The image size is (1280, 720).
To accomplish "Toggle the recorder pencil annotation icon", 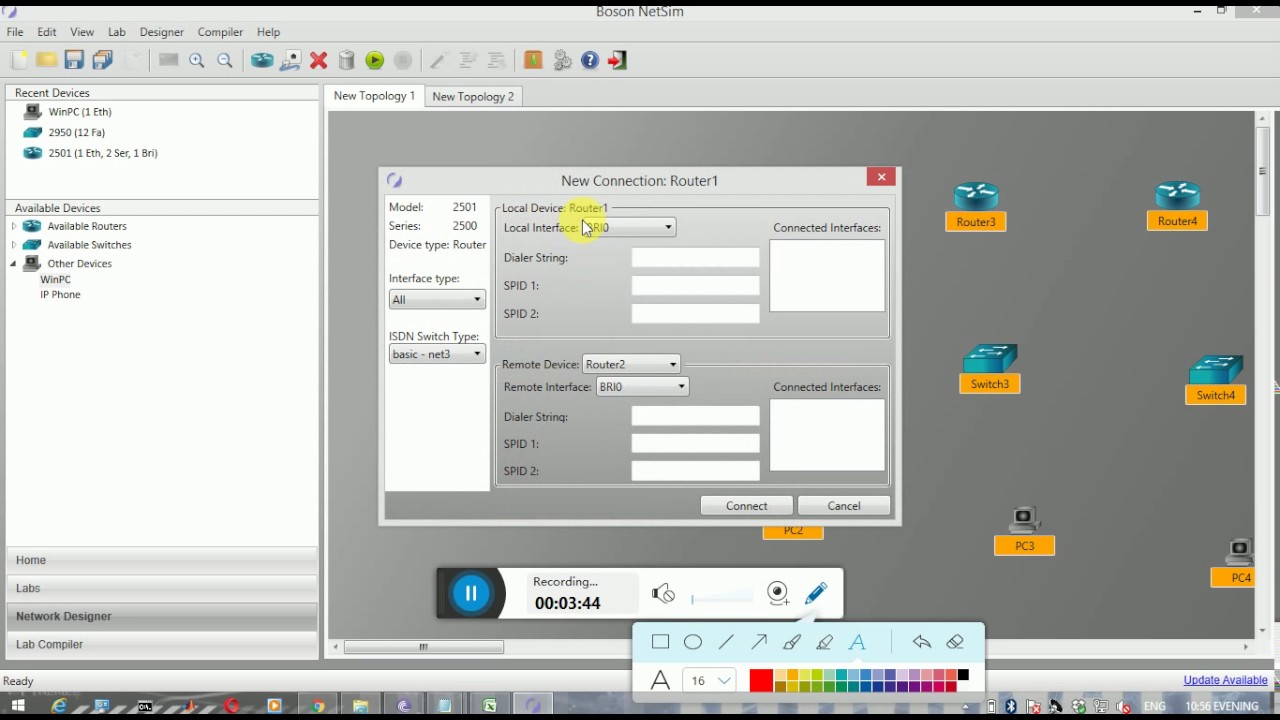I will pos(816,593).
